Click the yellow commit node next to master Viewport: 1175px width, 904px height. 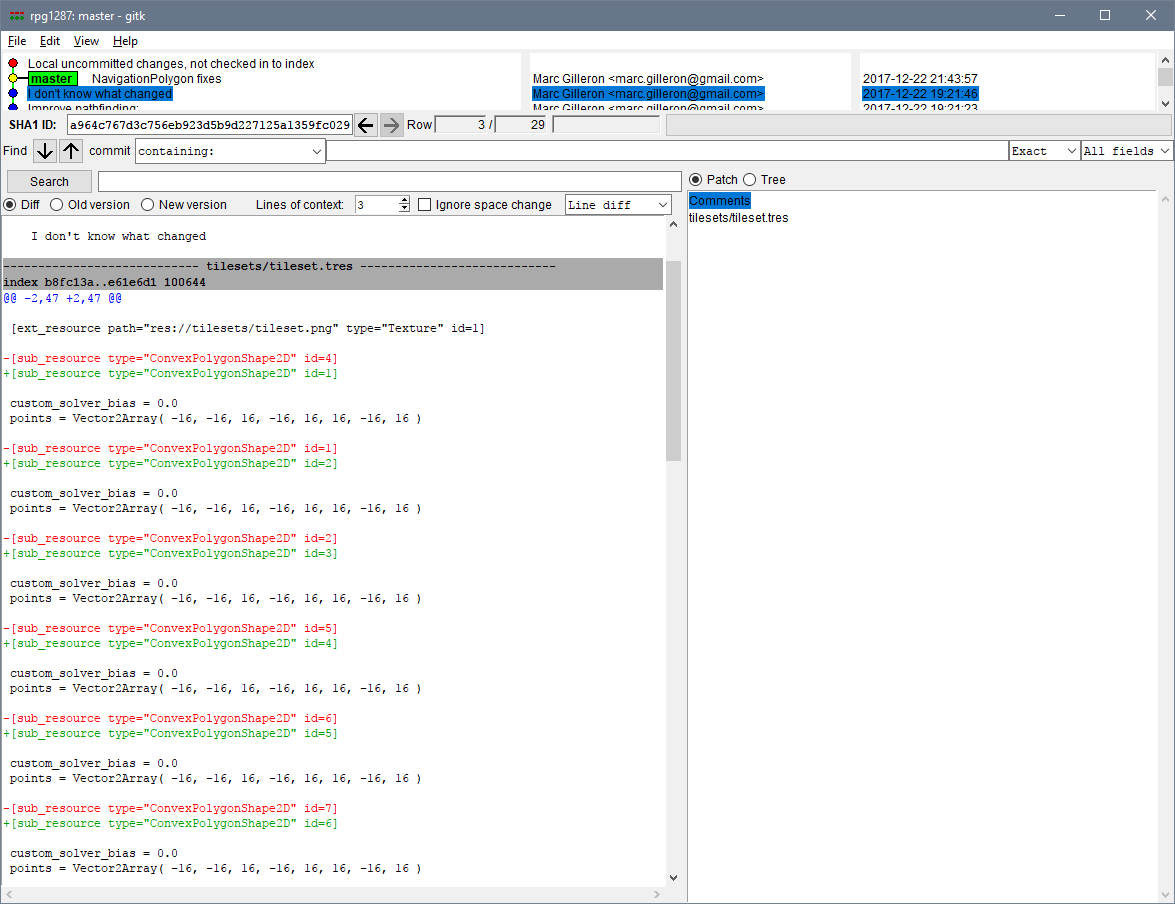tap(11, 78)
